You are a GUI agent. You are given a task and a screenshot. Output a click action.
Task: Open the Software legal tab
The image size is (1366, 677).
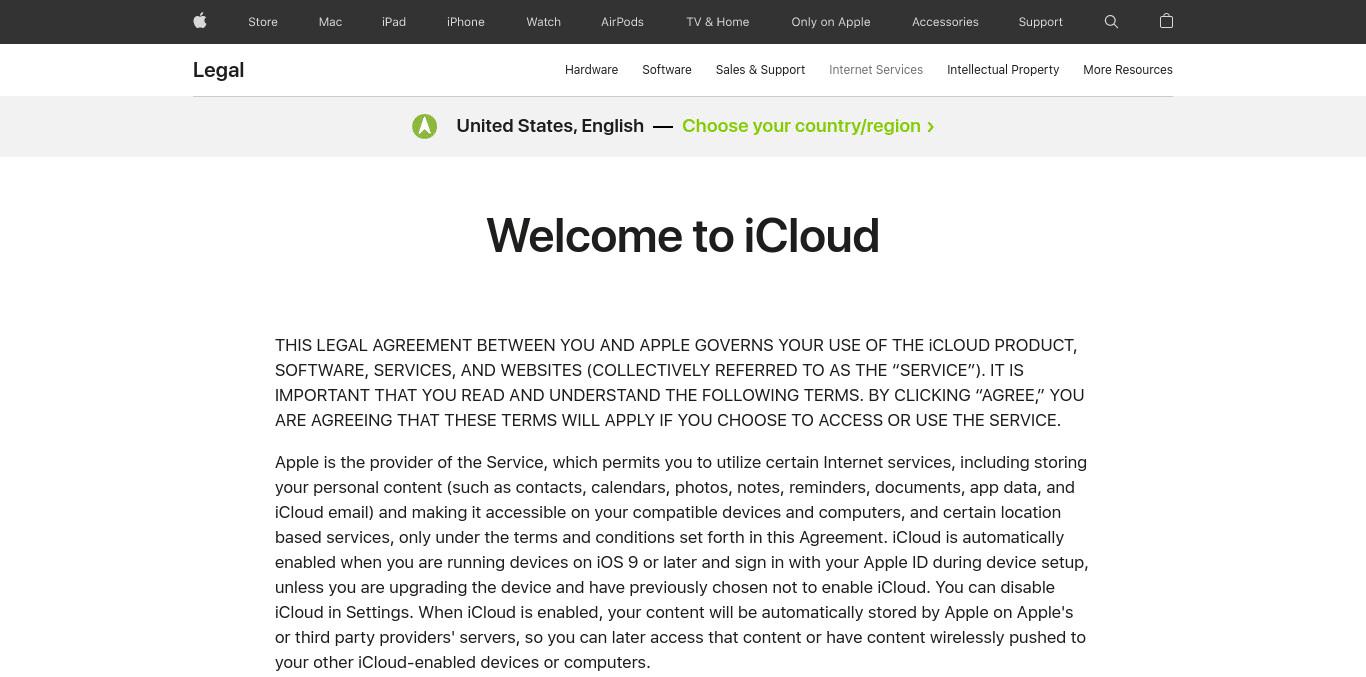click(x=667, y=70)
